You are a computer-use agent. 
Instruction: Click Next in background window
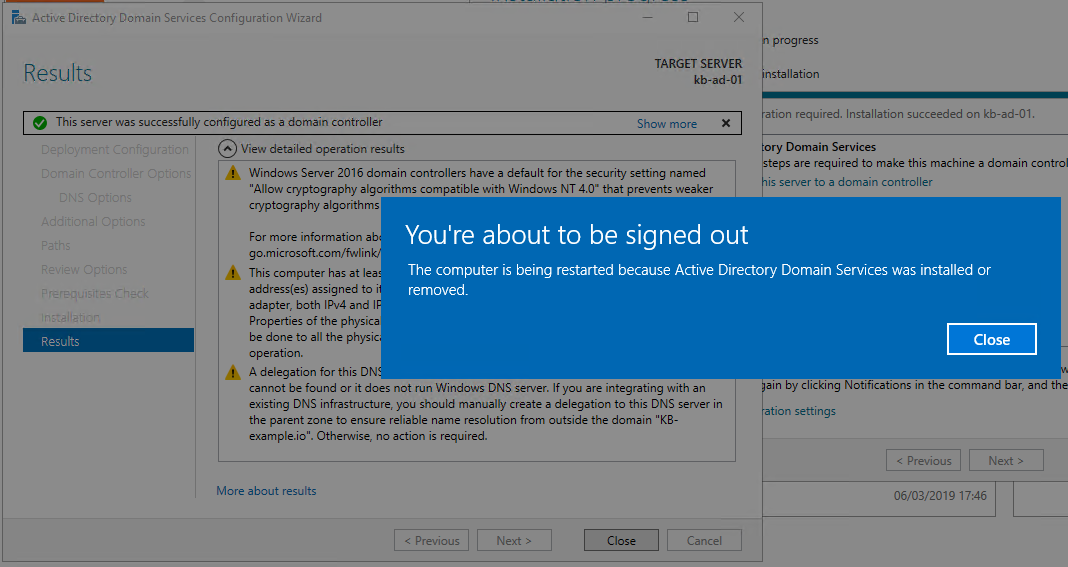1006,461
